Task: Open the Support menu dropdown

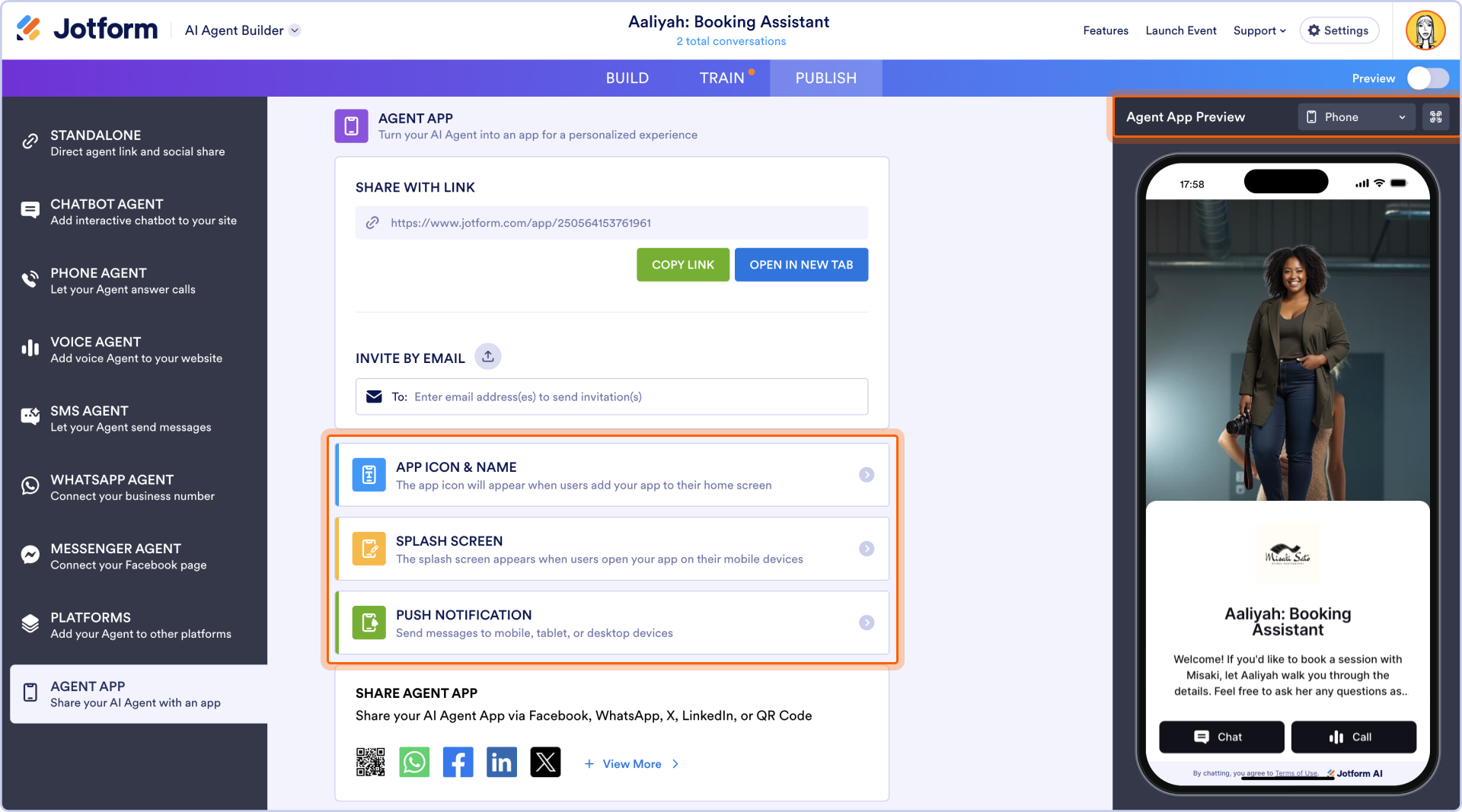Action: click(1259, 30)
